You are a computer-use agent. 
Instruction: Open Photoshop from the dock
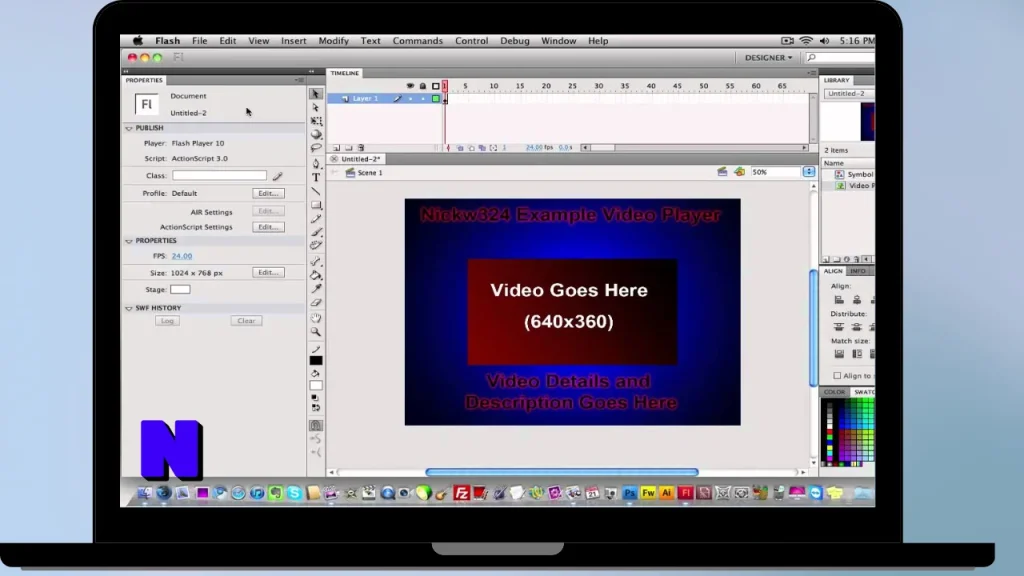point(630,493)
